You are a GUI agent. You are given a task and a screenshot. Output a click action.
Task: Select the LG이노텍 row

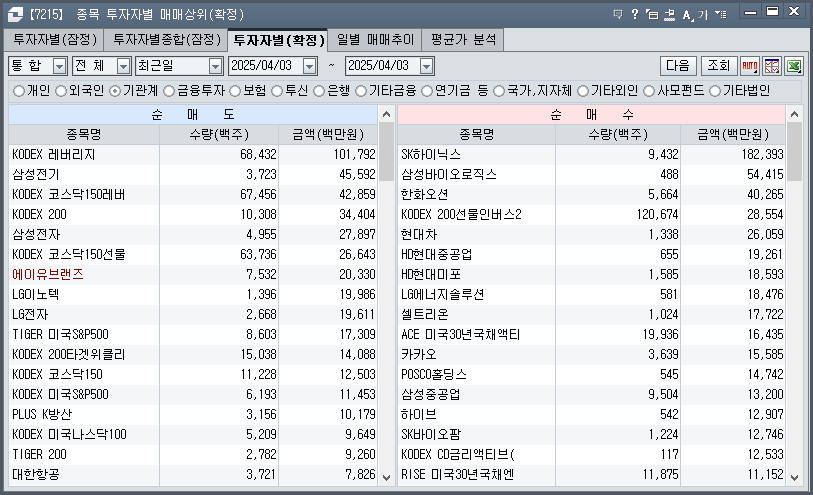(x=193, y=294)
